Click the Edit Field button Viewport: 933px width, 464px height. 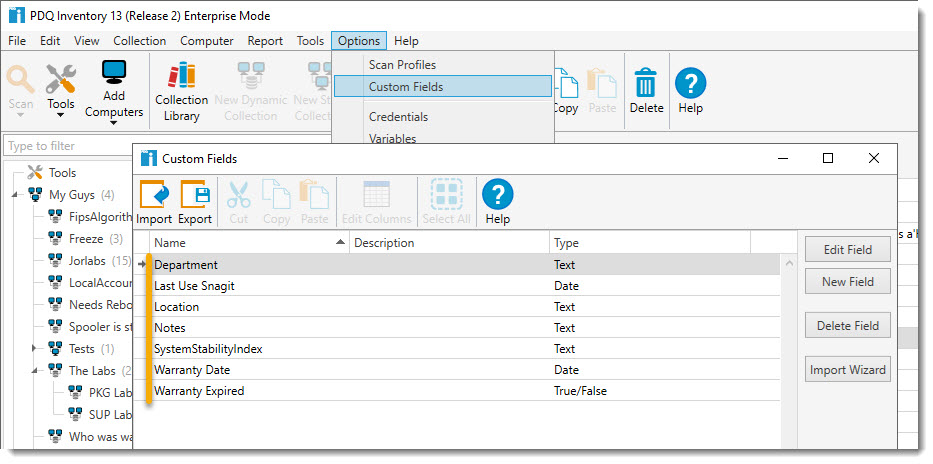pyautogui.click(x=847, y=249)
